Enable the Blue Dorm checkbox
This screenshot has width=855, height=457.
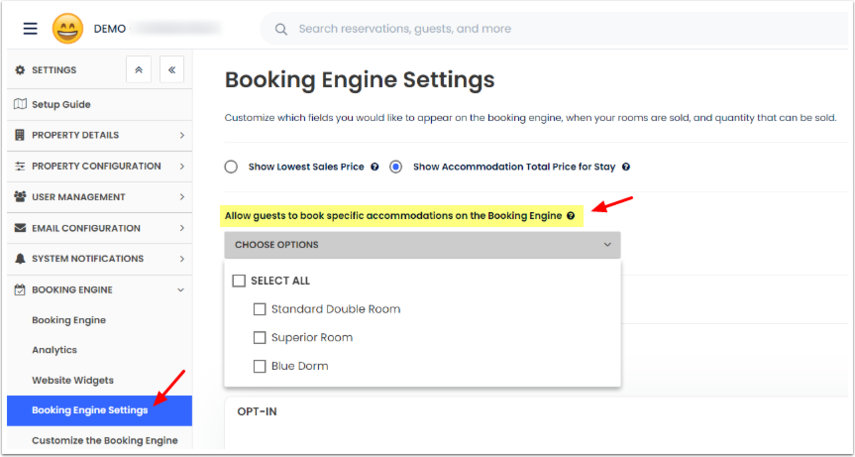(x=260, y=366)
